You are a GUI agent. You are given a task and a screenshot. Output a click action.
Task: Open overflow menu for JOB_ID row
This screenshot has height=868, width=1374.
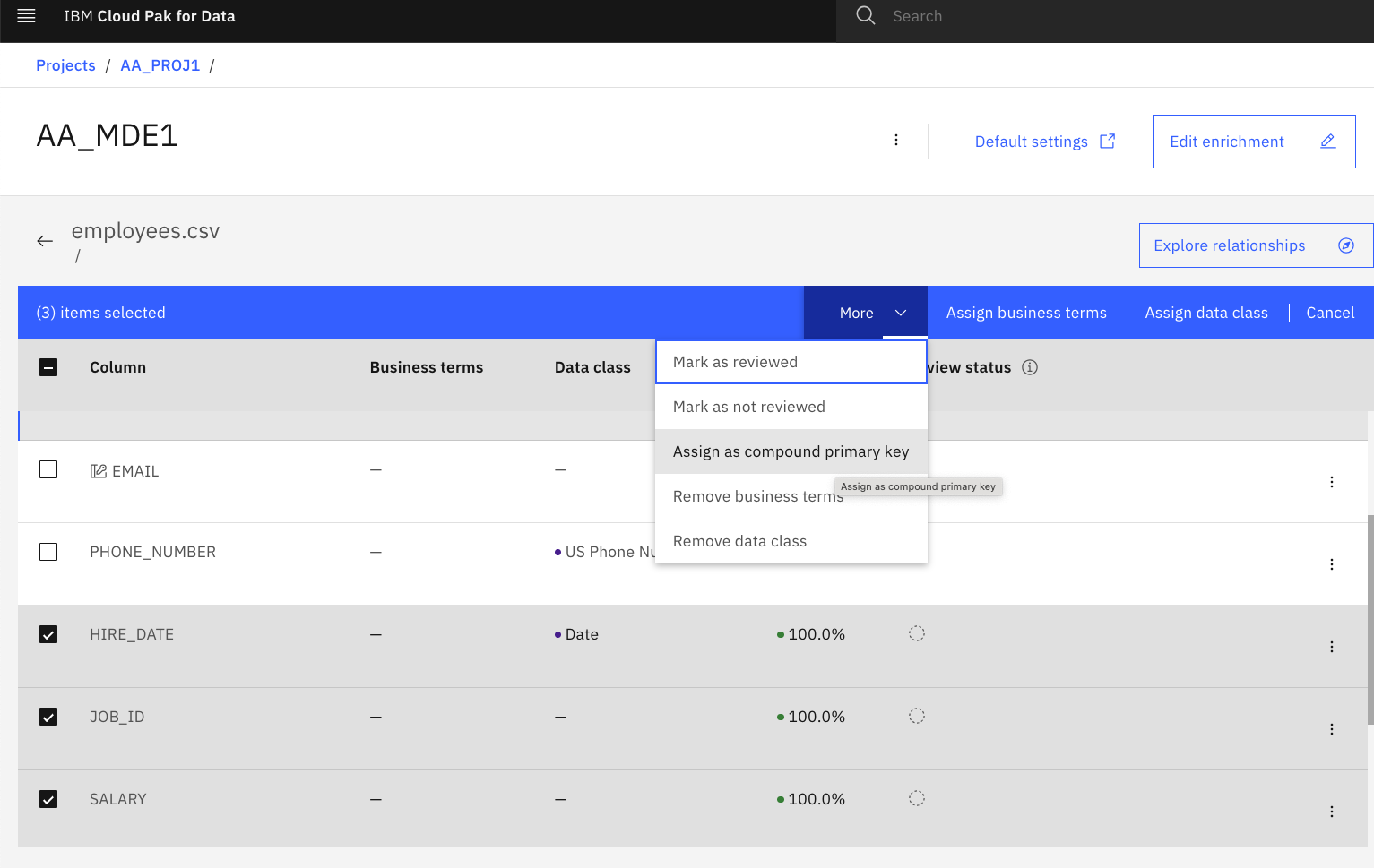coord(1331,729)
